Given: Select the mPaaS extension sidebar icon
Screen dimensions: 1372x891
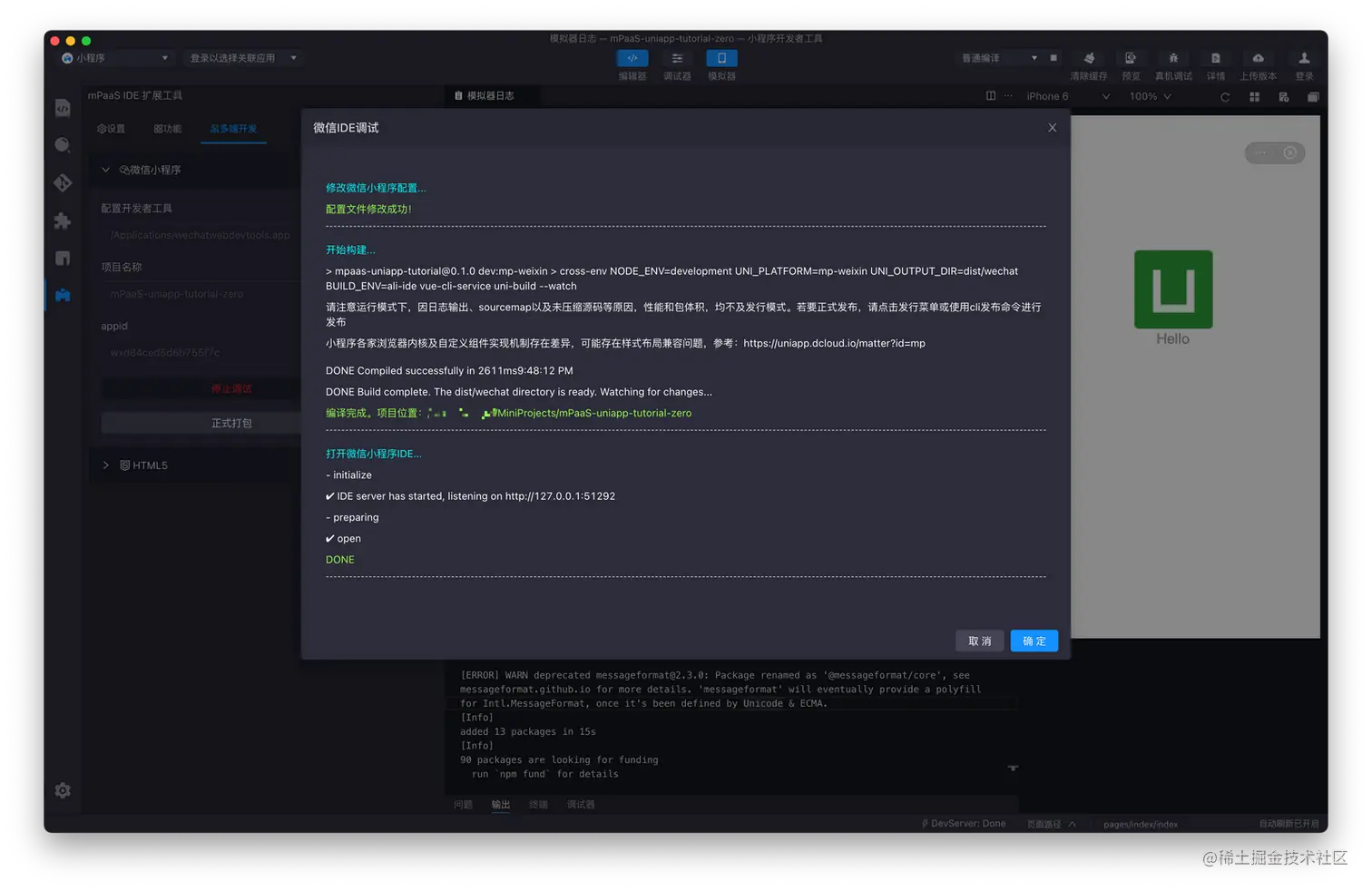Looking at the screenshot, I should (63, 295).
